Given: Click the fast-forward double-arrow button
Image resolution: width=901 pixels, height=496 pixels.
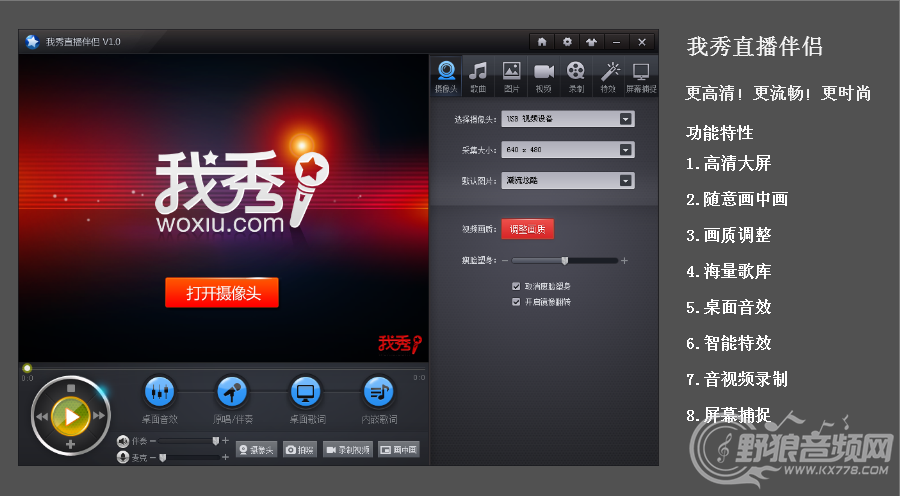Looking at the screenshot, I should point(99,416).
